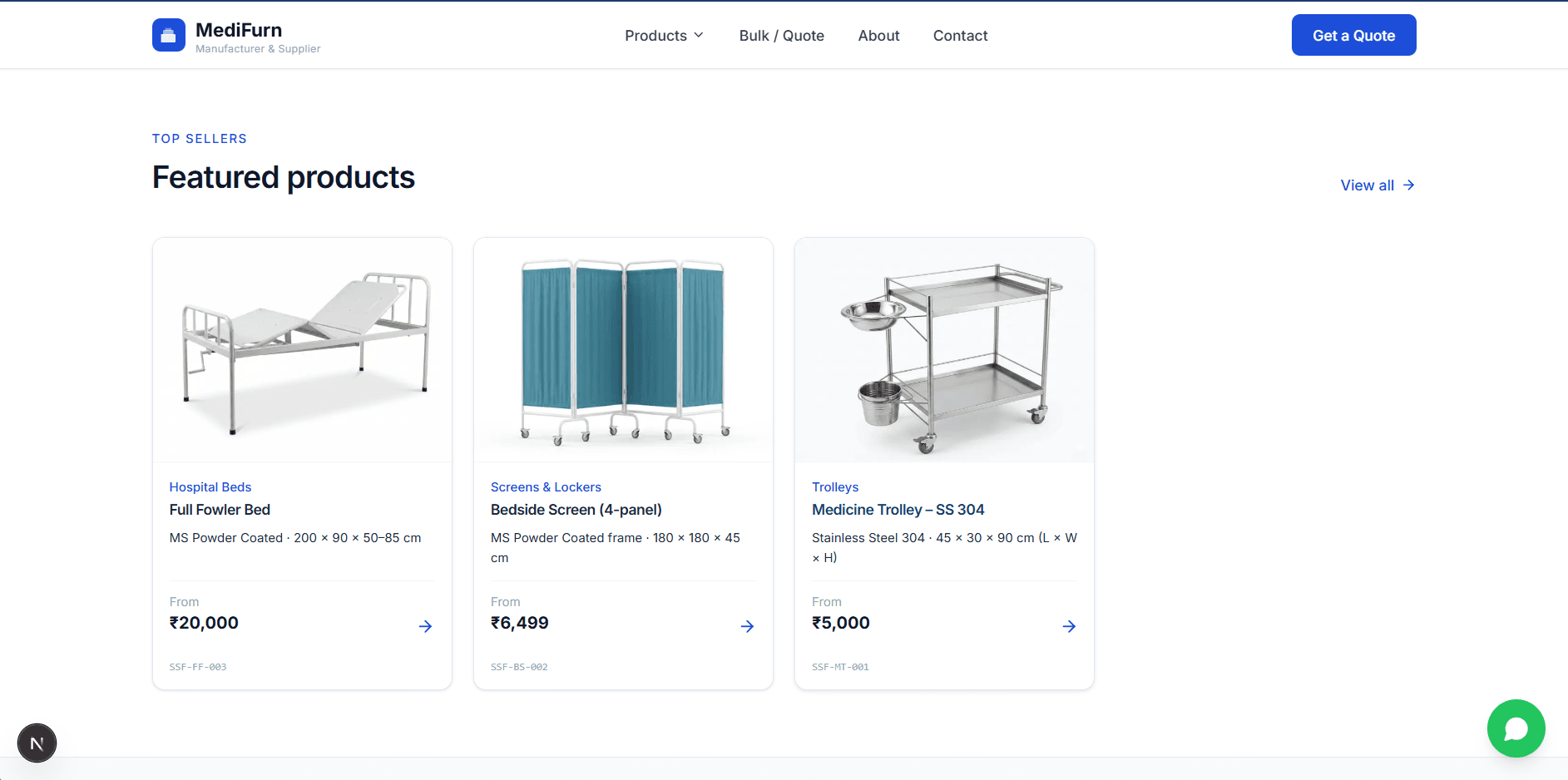Screen dimensions: 1568x780
Task: Click the SKU code SSF-BS-002
Action: 519,667
